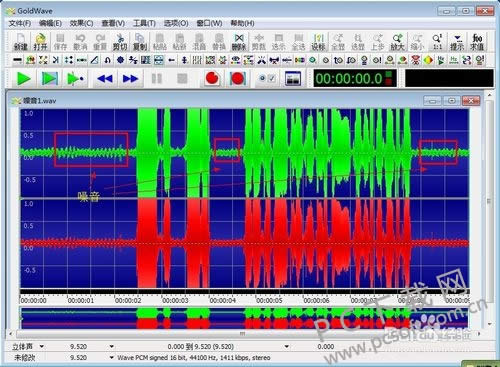Click the second green play-selection button
The image size is (500, 367).
(x=50, y=79)
